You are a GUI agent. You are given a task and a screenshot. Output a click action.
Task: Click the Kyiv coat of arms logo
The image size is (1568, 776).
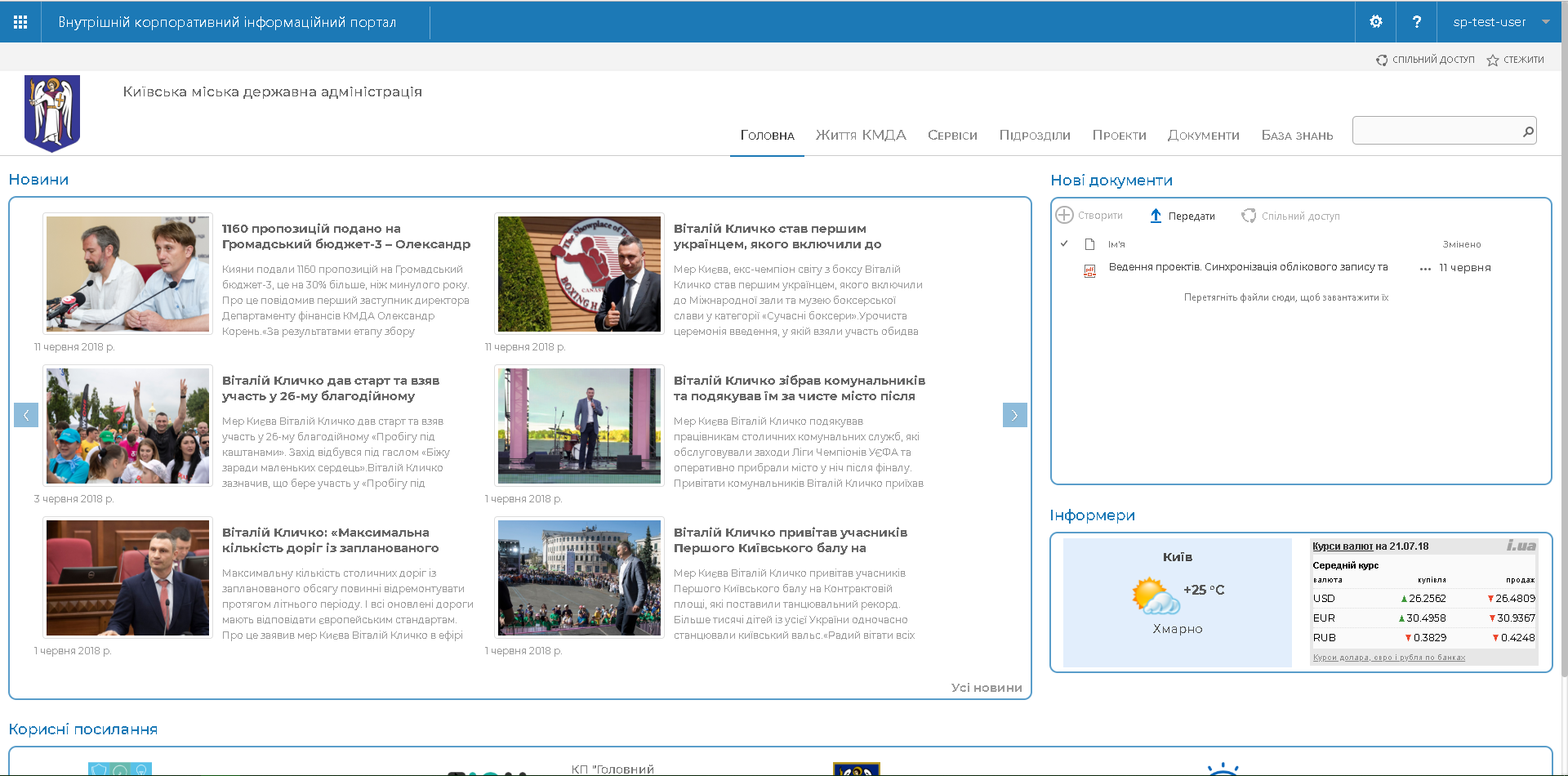(52, 113)
